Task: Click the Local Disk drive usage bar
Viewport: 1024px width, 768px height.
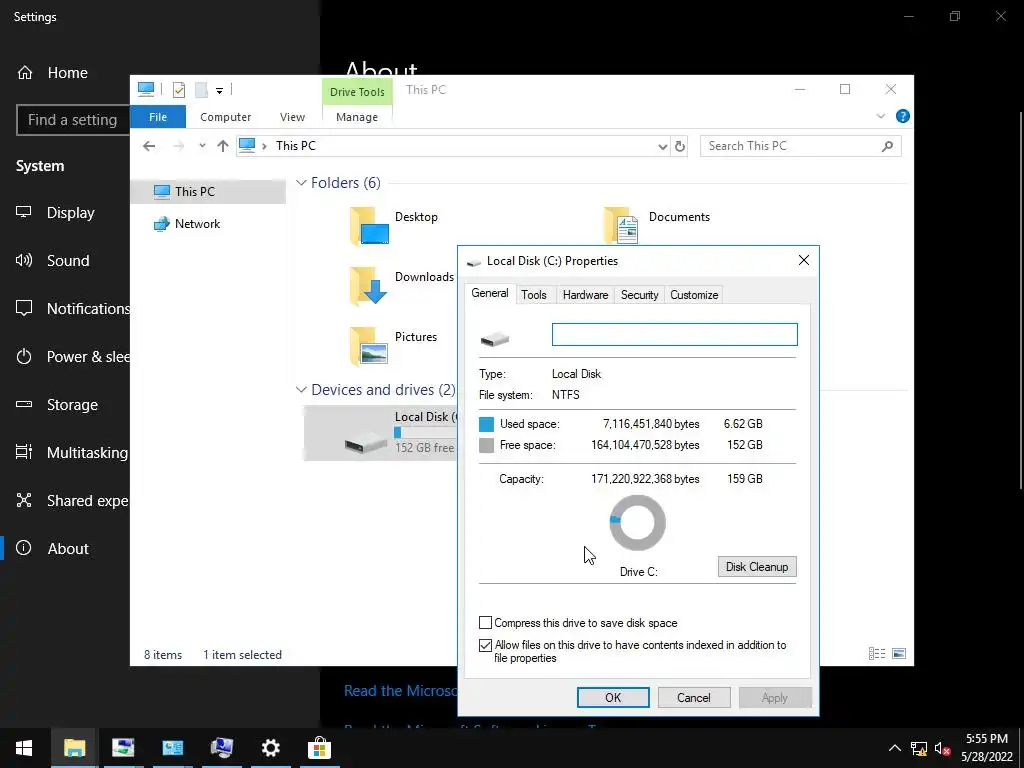Action: point(425,432)
